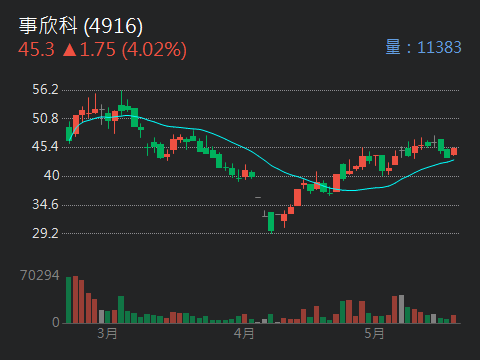Click the 0 volume axis label
The height and width of the screenshot is (360, 480).
(56, 322)
